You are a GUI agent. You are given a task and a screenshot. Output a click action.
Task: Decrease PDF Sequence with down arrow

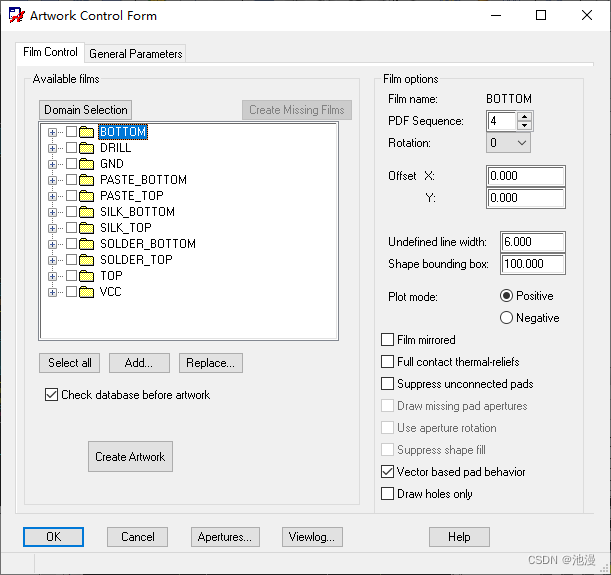click(525, 126)
